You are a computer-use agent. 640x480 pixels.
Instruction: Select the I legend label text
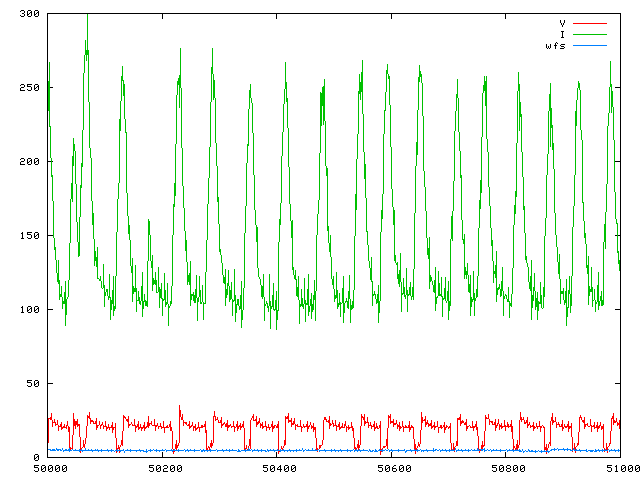562,34
